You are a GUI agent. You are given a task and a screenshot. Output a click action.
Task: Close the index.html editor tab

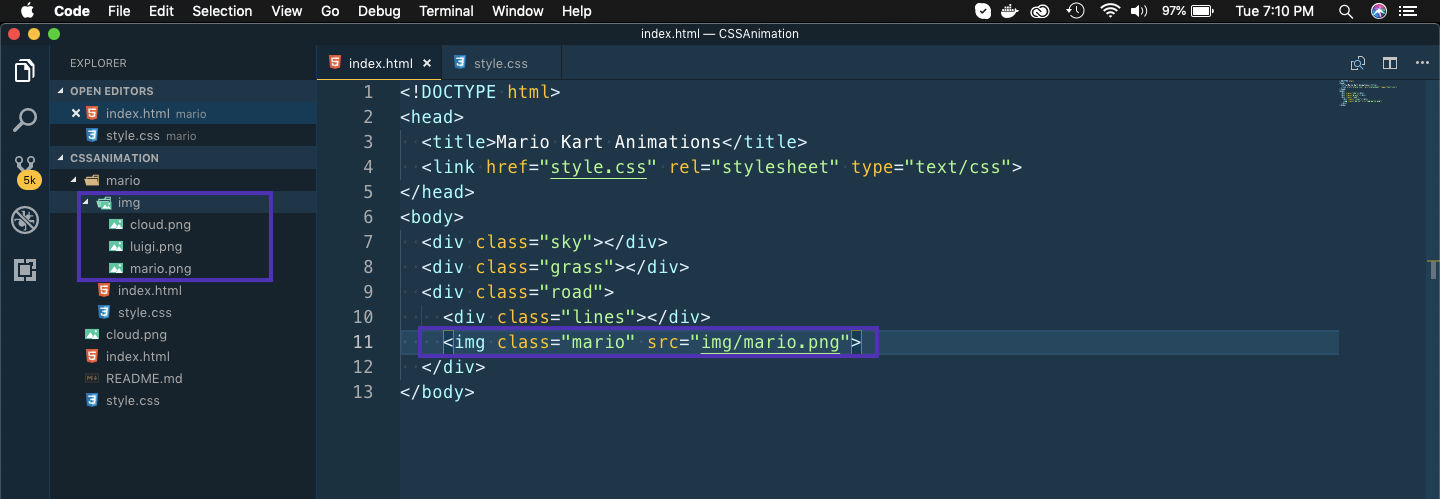coord(427,63)
